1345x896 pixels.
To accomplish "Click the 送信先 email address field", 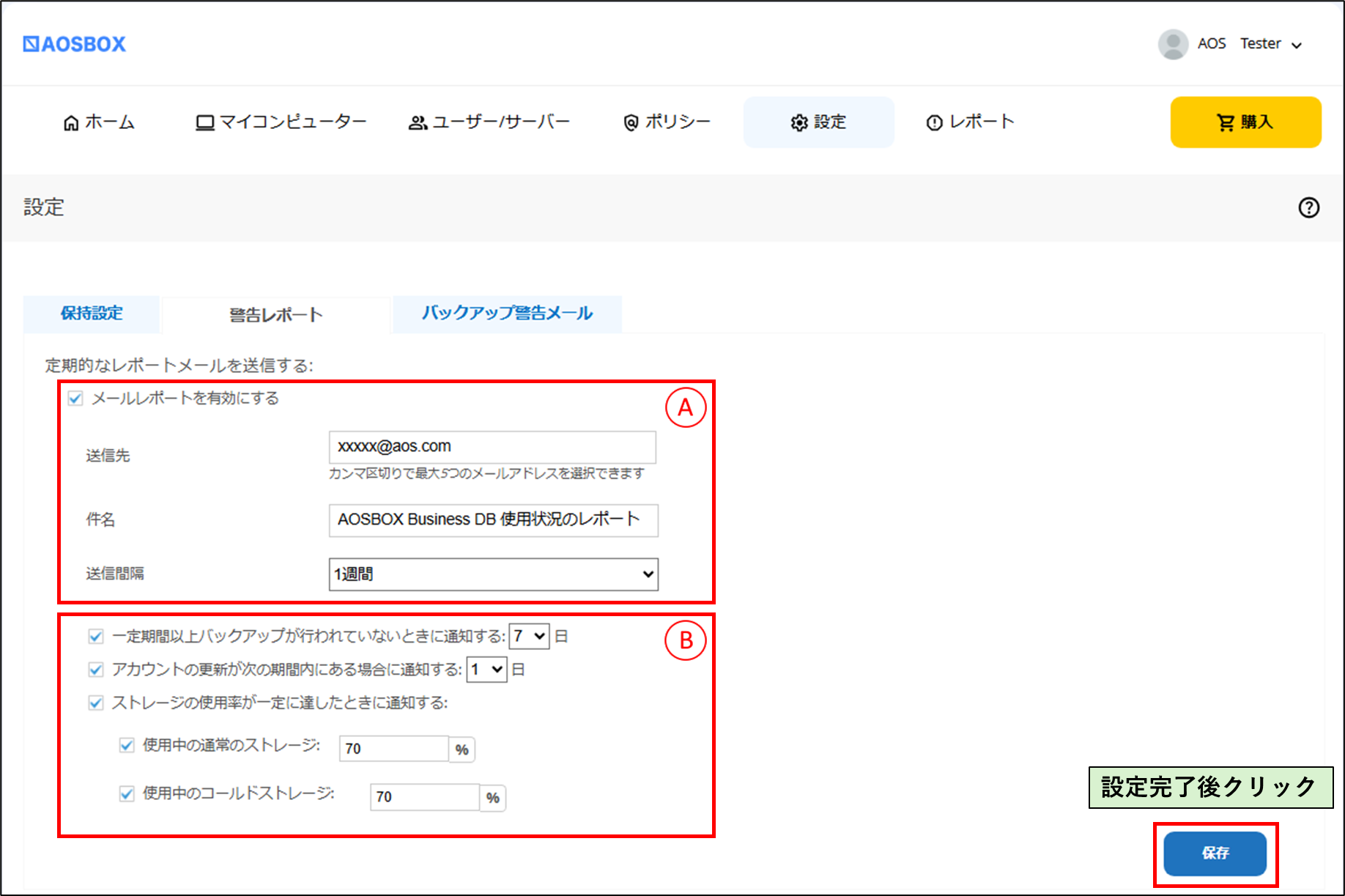I will [492, 447].
